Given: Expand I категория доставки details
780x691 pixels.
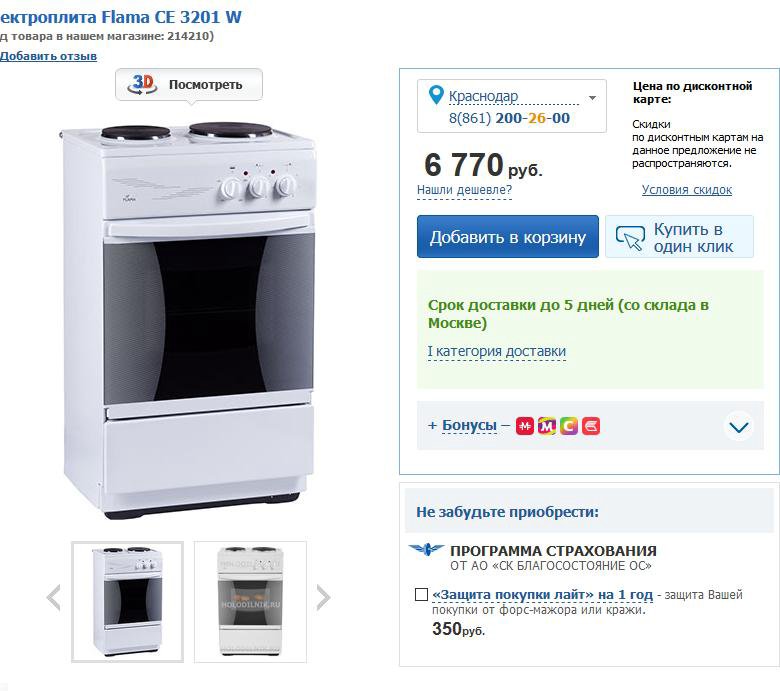Looking at the screenshot, I should (496, 351).
